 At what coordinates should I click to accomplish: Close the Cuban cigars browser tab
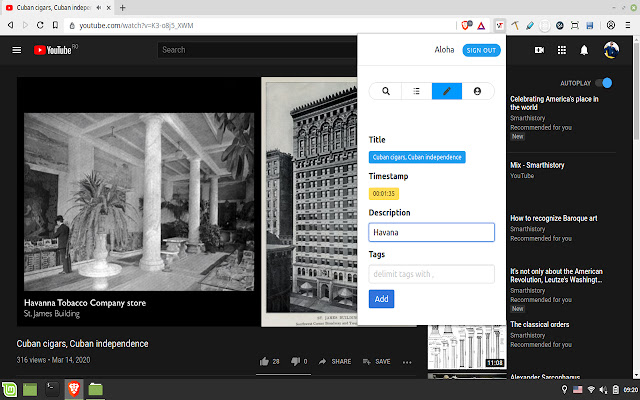coord(109,8)
